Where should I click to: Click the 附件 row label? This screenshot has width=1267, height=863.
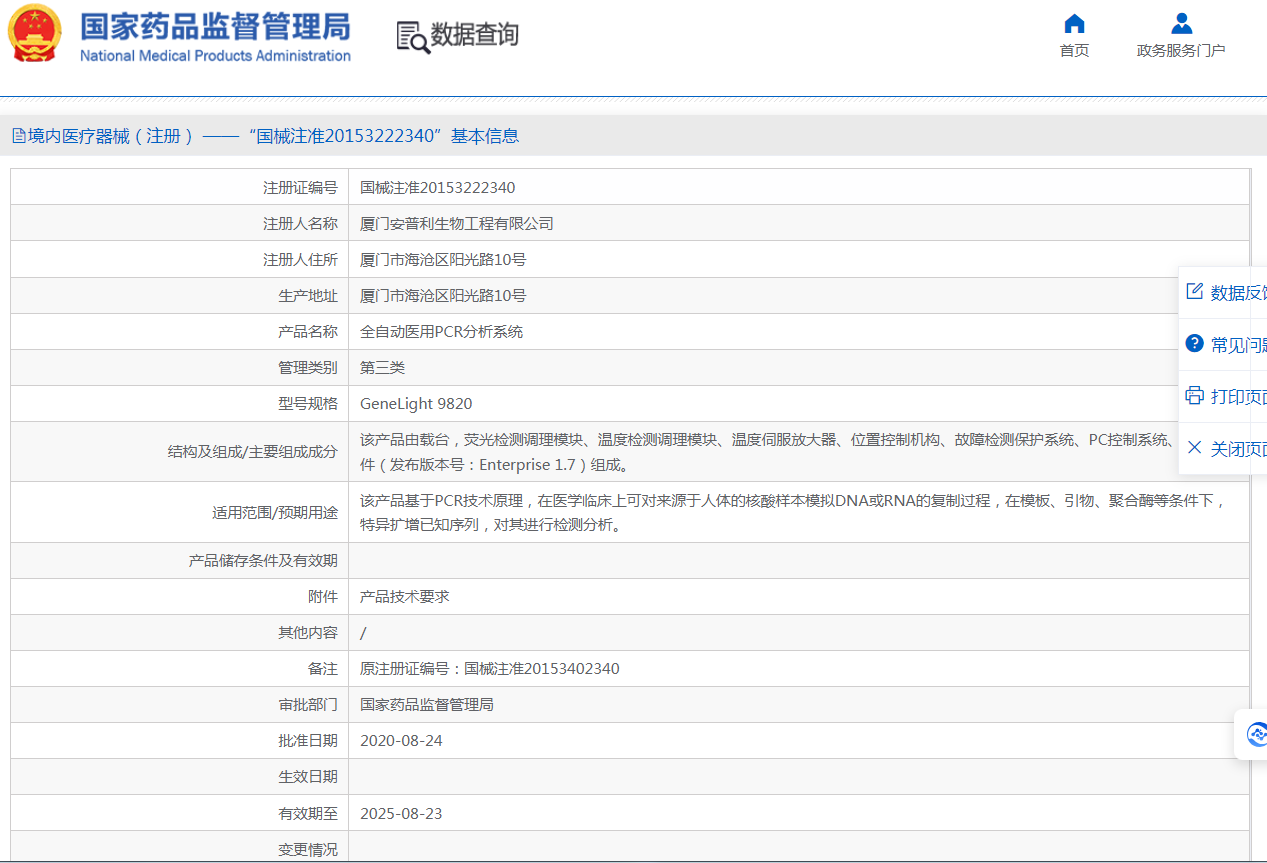323,597
